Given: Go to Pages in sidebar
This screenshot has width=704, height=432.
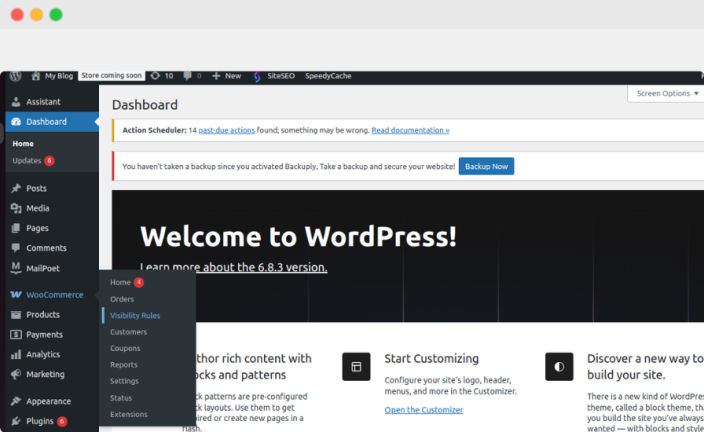Looking at the screenshot, I should click(x=37, y=228).
